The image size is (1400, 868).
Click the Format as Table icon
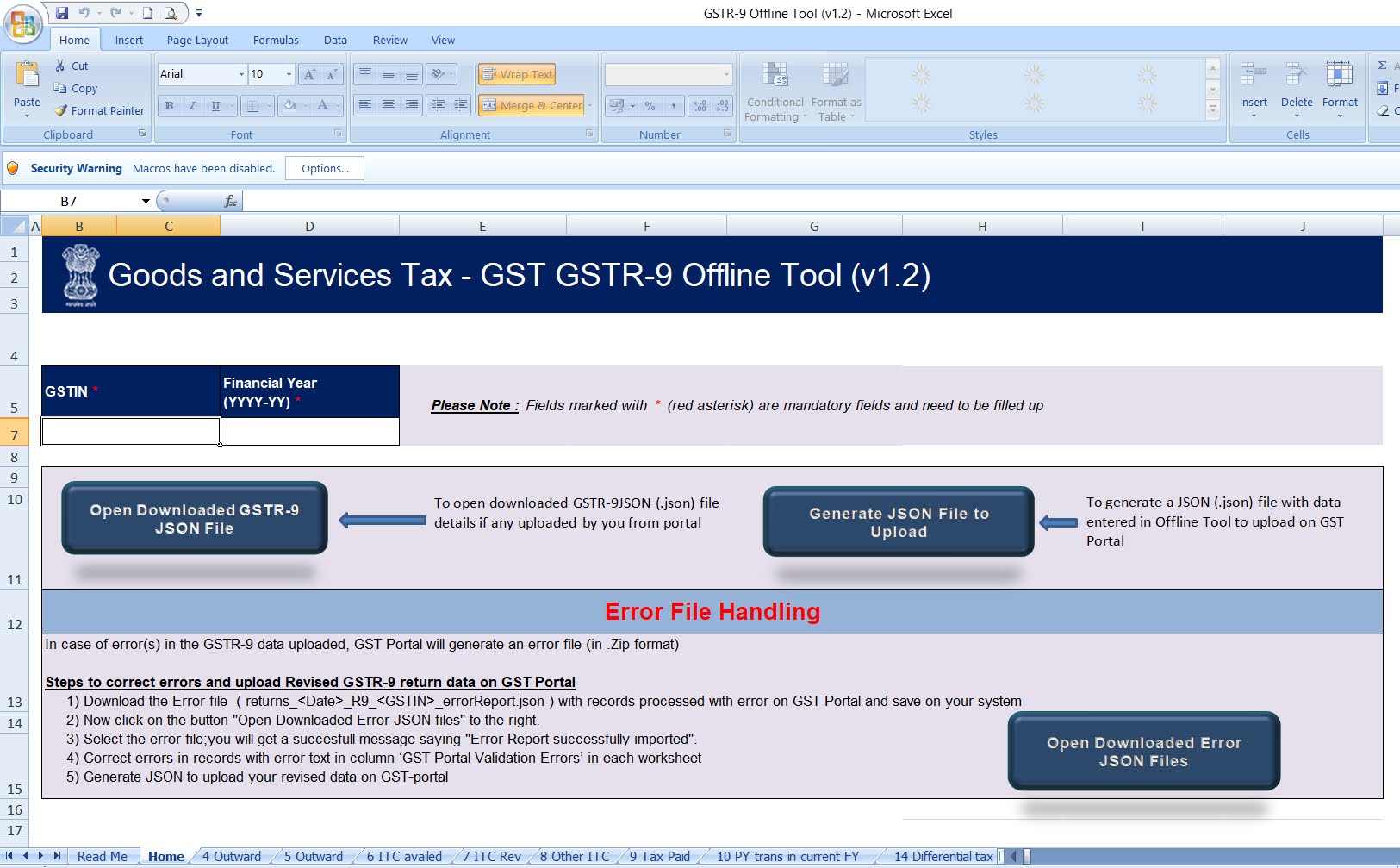tap(835, 76)
